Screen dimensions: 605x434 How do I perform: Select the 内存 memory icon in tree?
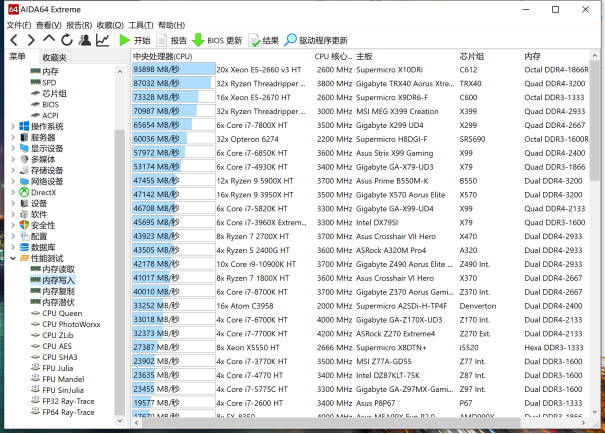point(35,71)
